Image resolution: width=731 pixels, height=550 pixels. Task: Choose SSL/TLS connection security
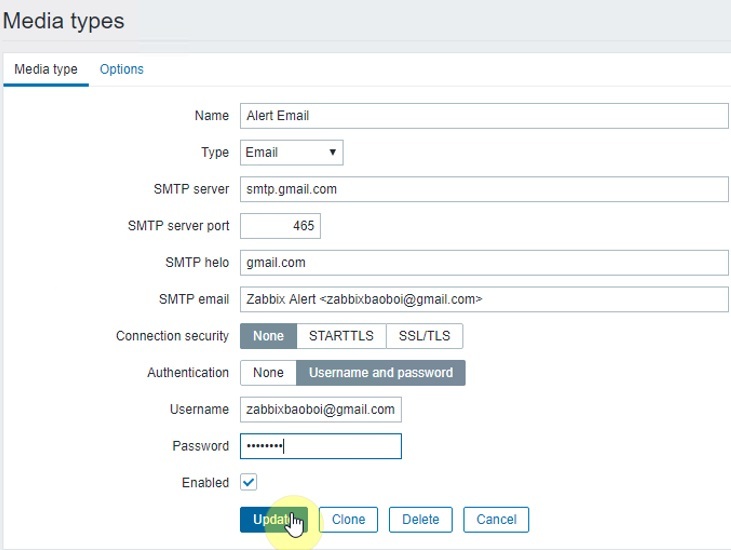coord(424,336)
